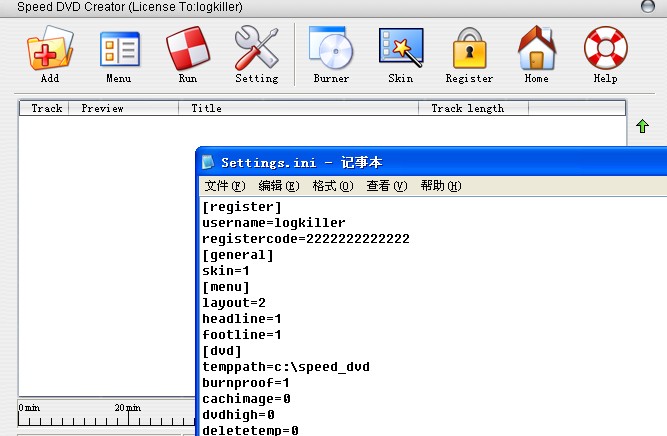Click the Title column header

[x=298, y=108]
